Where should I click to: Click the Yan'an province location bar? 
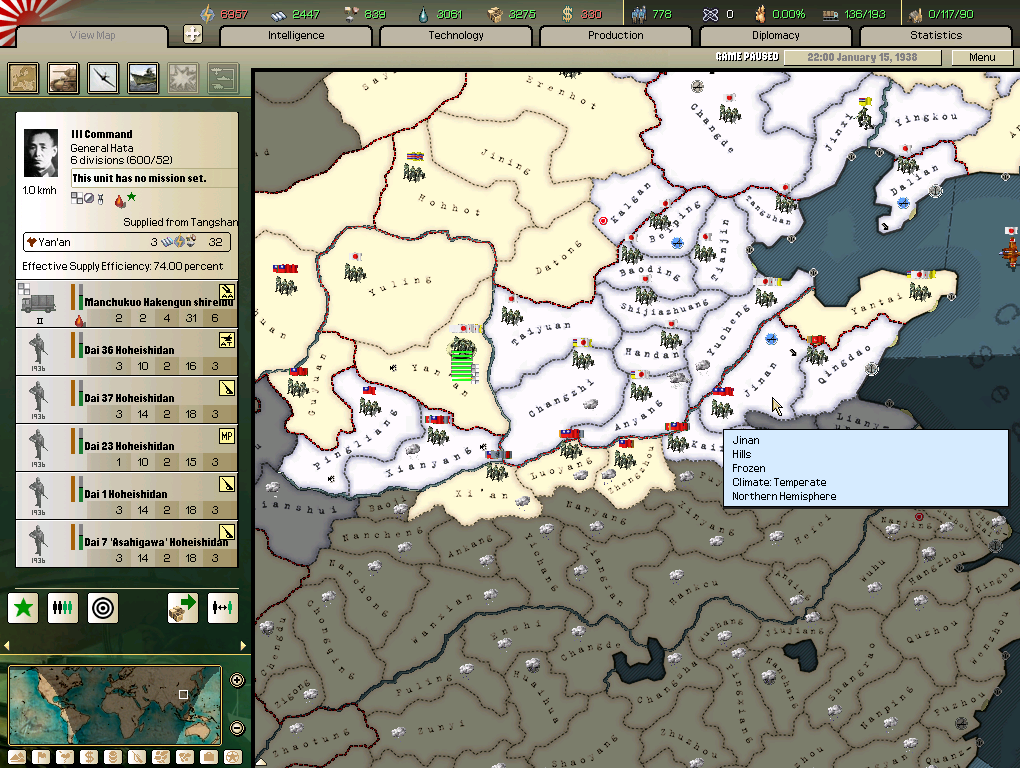click(x=127, y=242)
